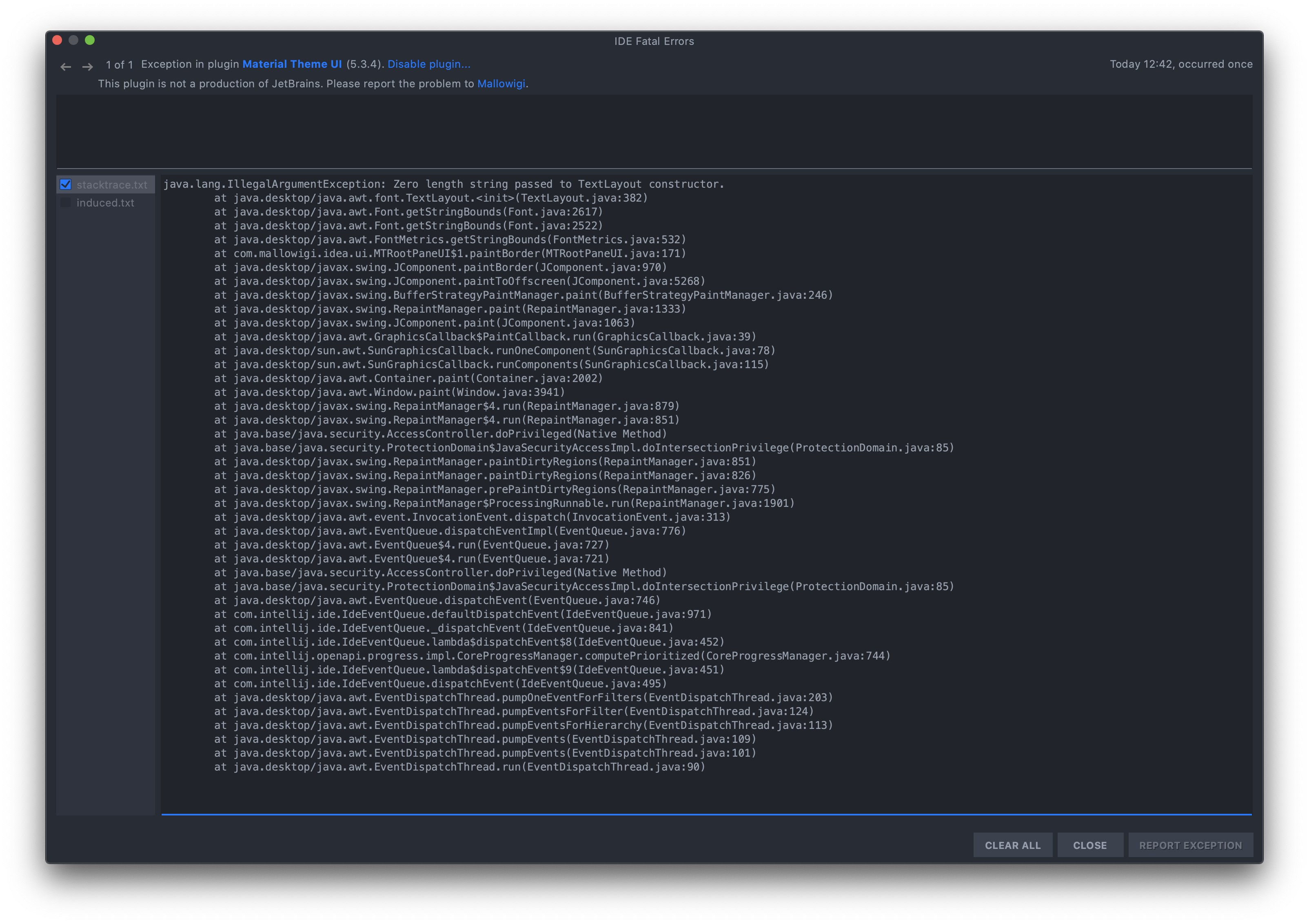Click the green full-screen traffic light button

tap(91, 40)
